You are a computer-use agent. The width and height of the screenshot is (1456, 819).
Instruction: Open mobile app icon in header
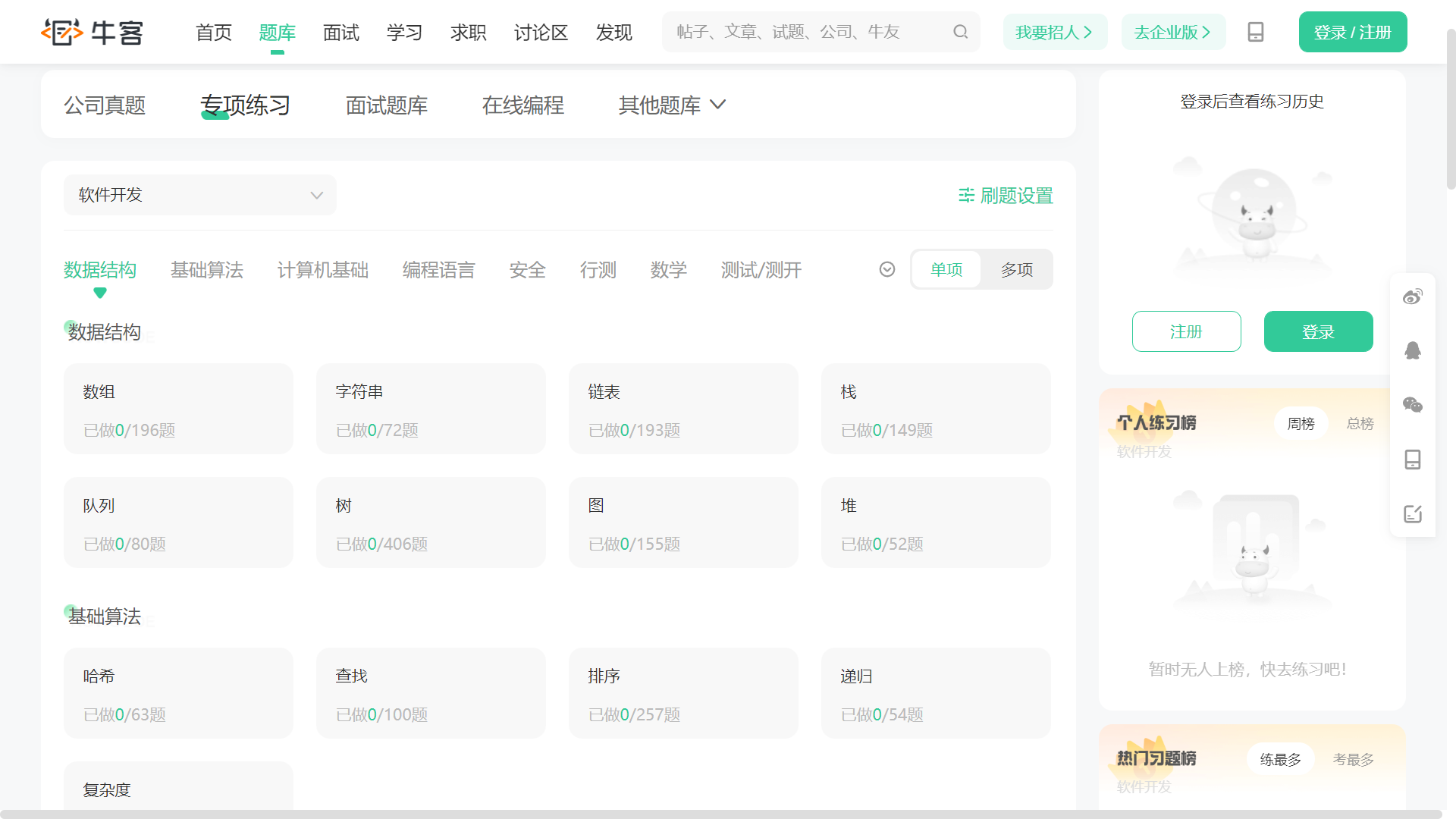[1255, 32]
